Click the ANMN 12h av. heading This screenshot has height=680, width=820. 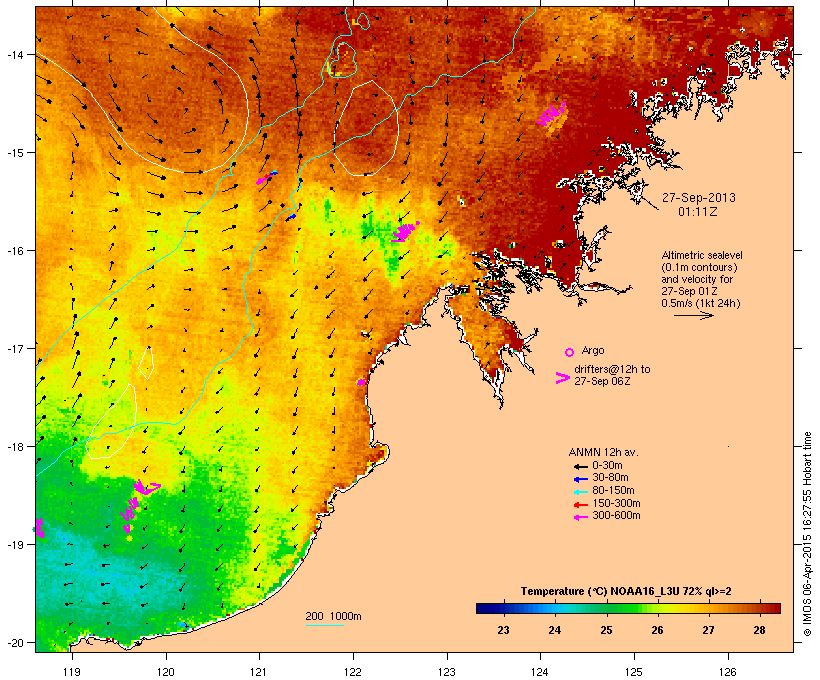click(603, 452)
